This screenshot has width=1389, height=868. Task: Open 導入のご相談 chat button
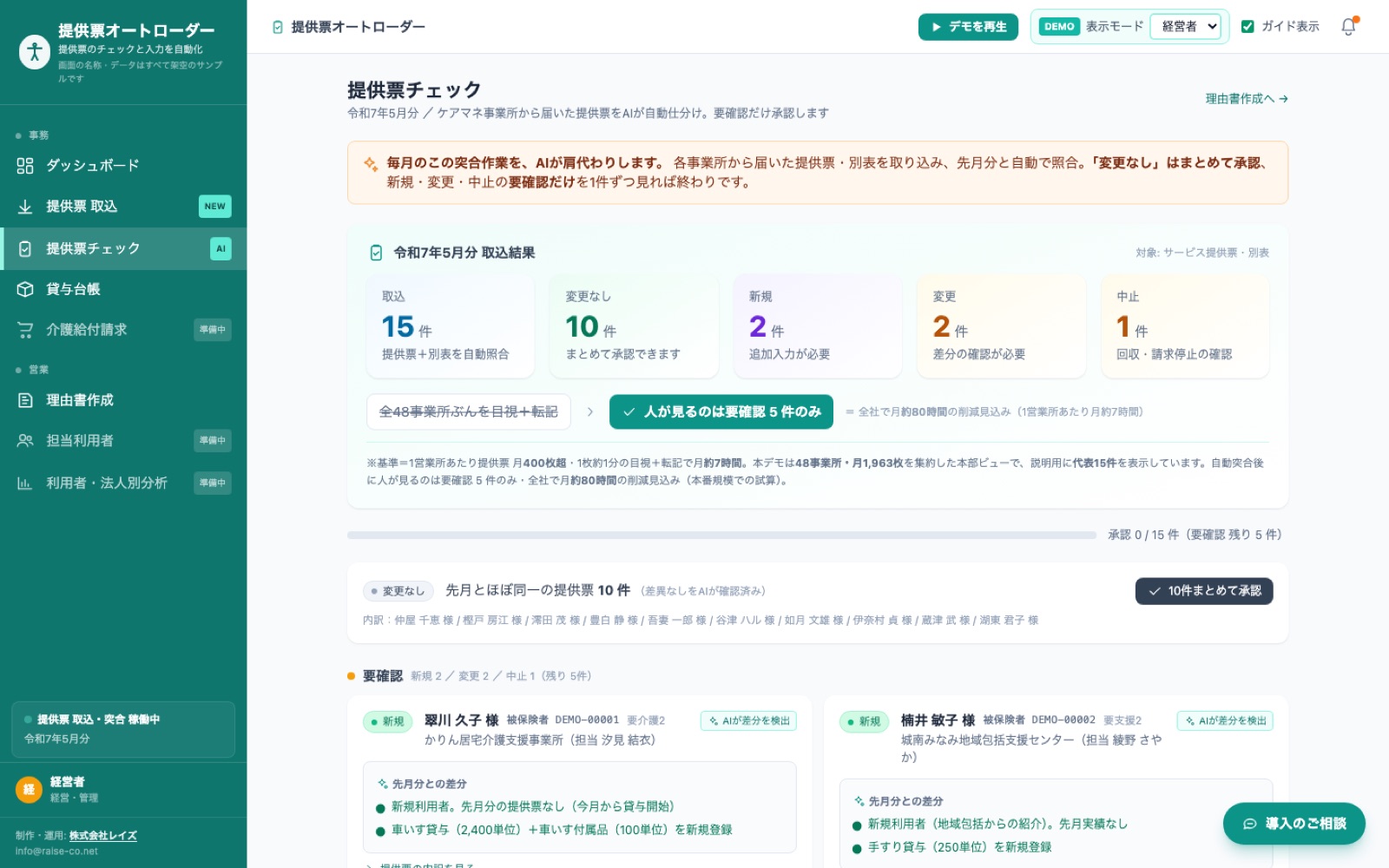[1294, 824]
